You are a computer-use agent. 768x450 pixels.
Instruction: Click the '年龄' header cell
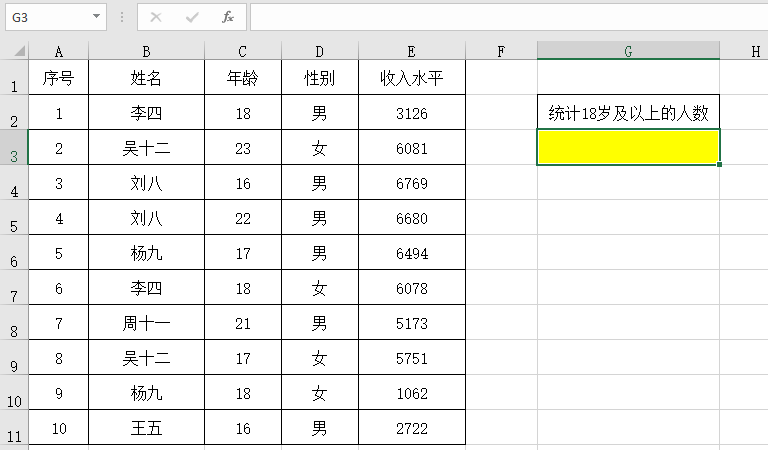click(243, 77)
